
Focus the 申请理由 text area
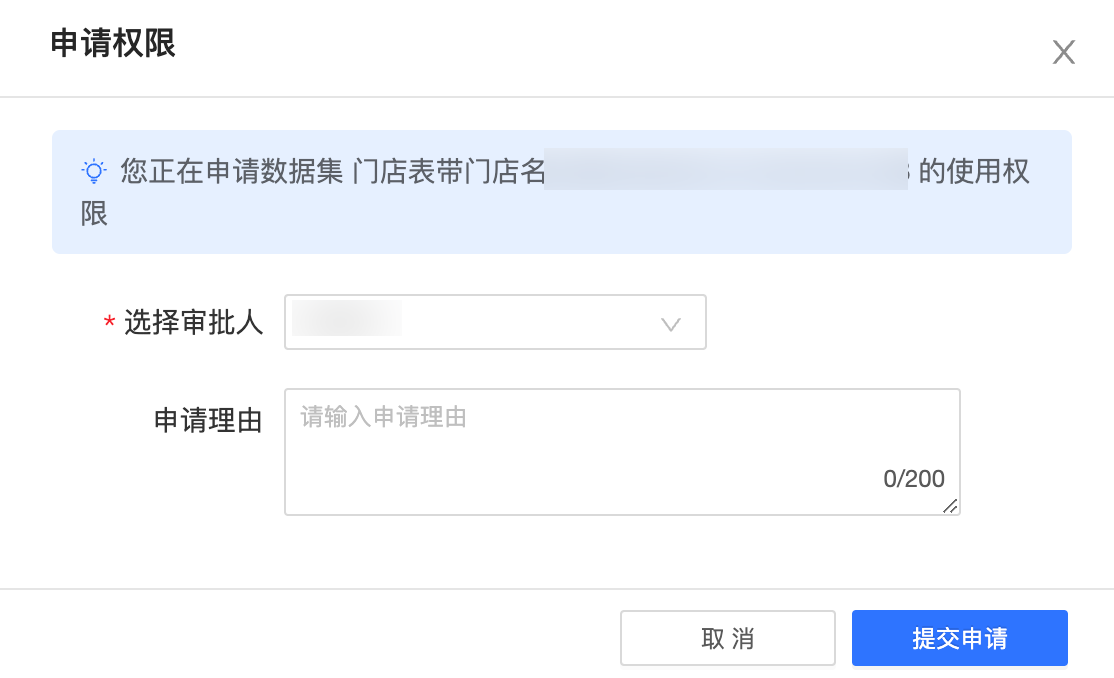tap(622, 452)
